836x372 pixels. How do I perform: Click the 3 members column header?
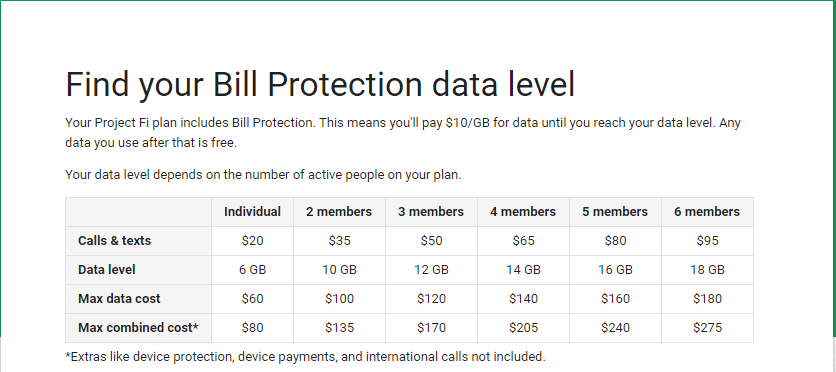tap(431, 212)
